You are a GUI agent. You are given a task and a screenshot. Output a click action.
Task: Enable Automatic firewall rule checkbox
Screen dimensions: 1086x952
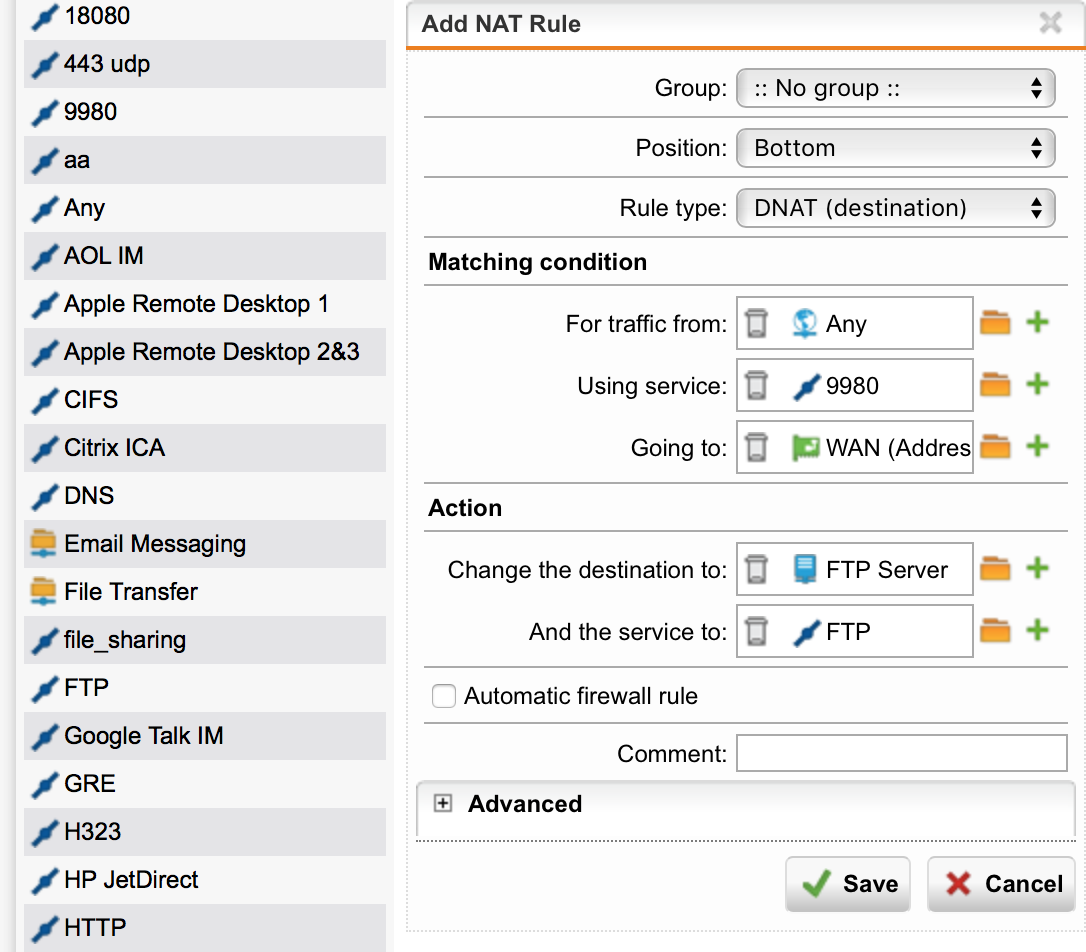[x=443, y=696]
